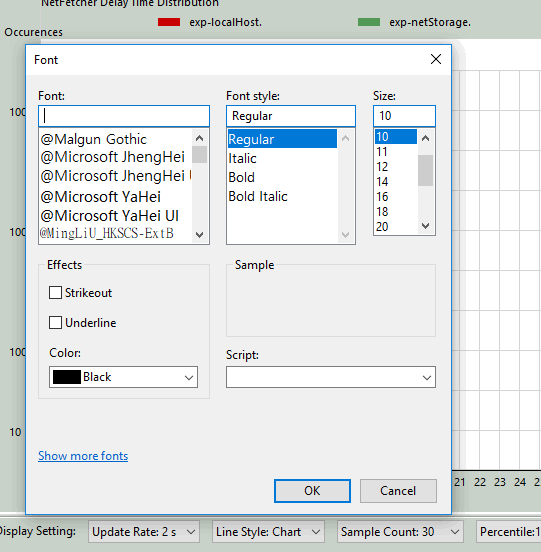This screenshot has width=541, height=552.
Task: Close the Font dialog window
Action: (436, 59)
